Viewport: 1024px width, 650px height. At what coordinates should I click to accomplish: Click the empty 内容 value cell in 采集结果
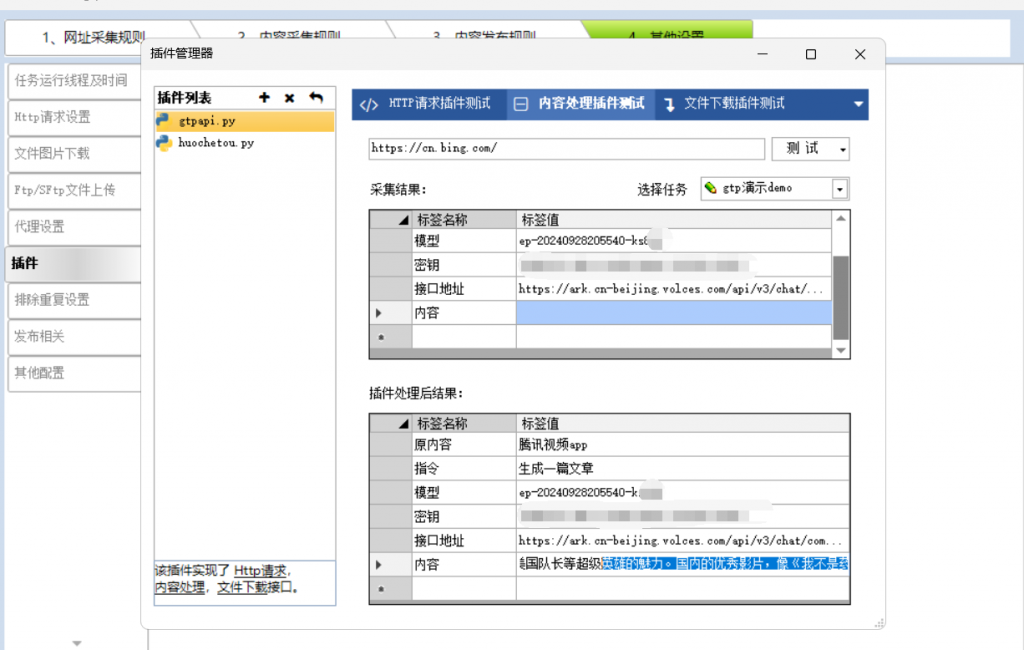(x=673, y=313)
